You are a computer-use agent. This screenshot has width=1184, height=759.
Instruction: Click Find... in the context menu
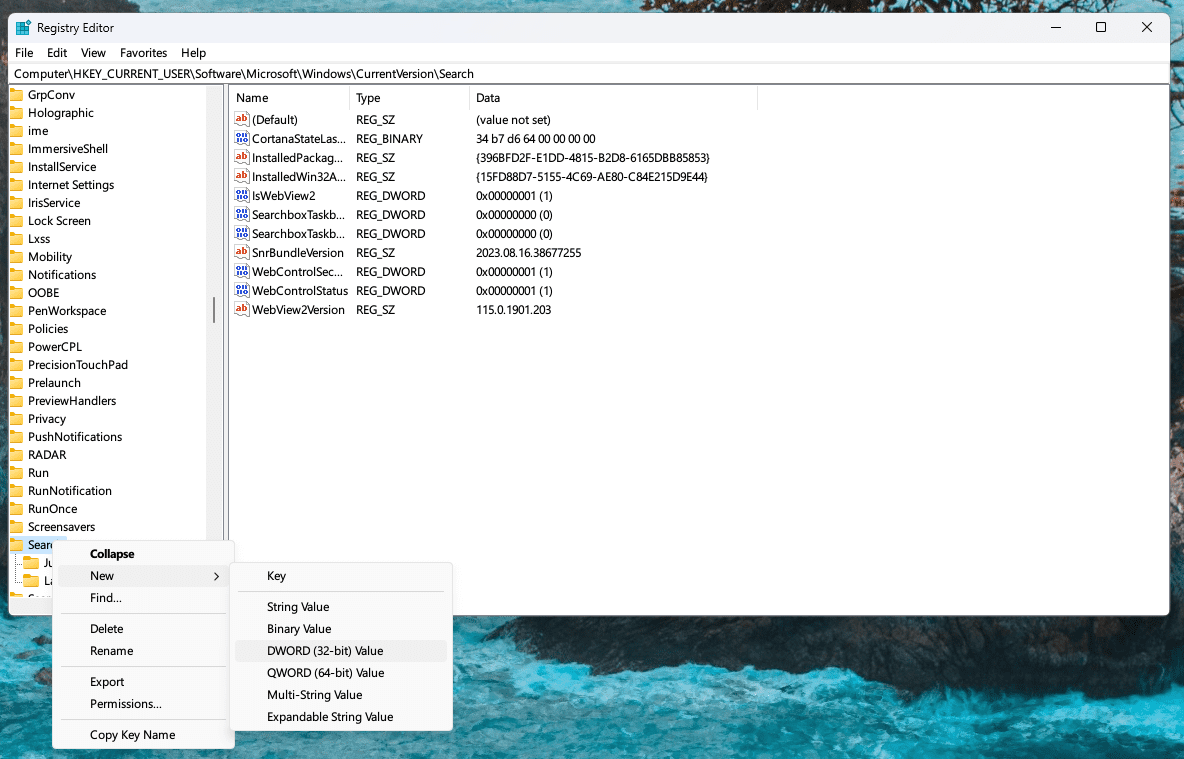click(143, 598)
